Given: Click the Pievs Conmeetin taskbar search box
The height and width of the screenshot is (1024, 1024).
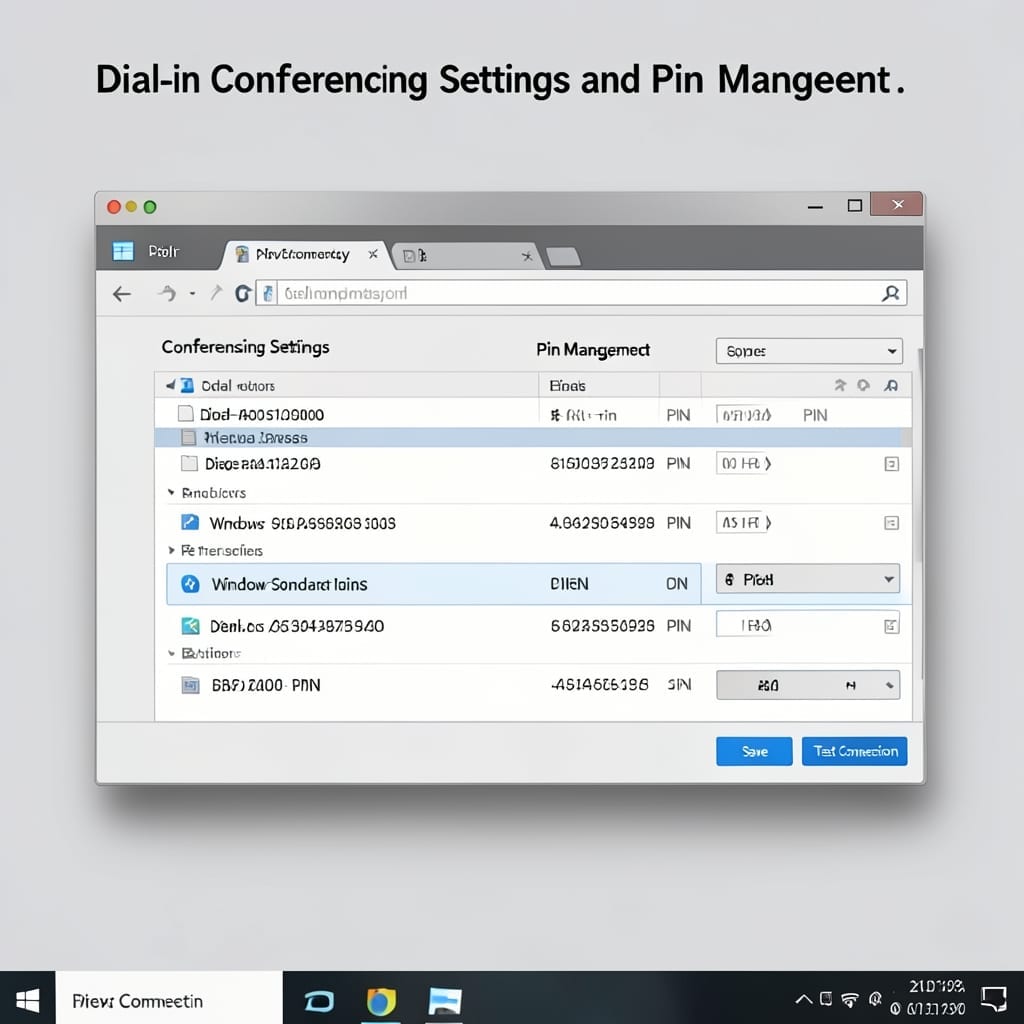Looking at the screenshot, I should [169, 1000].
